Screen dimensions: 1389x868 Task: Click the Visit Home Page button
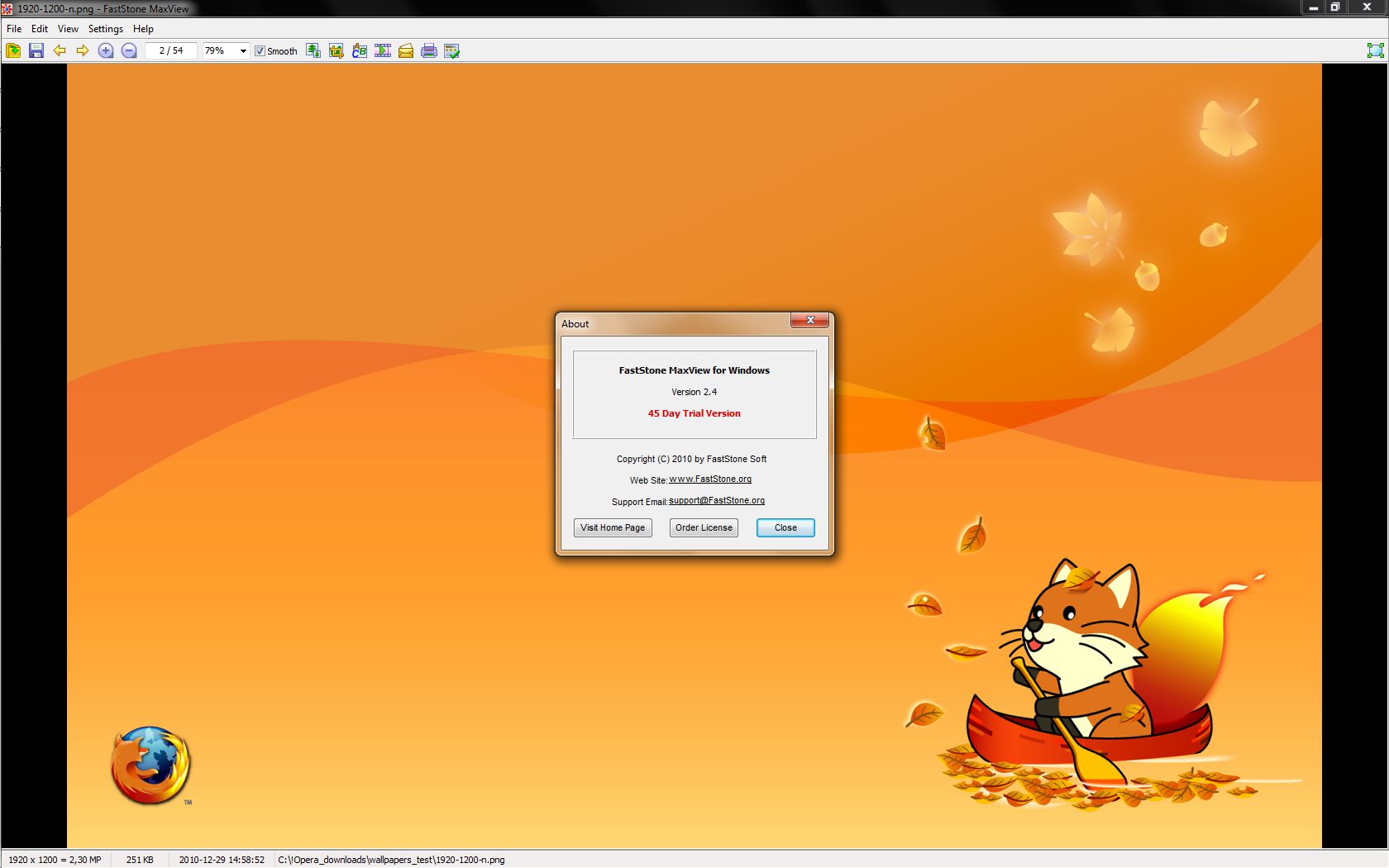(x=613, y=527)
